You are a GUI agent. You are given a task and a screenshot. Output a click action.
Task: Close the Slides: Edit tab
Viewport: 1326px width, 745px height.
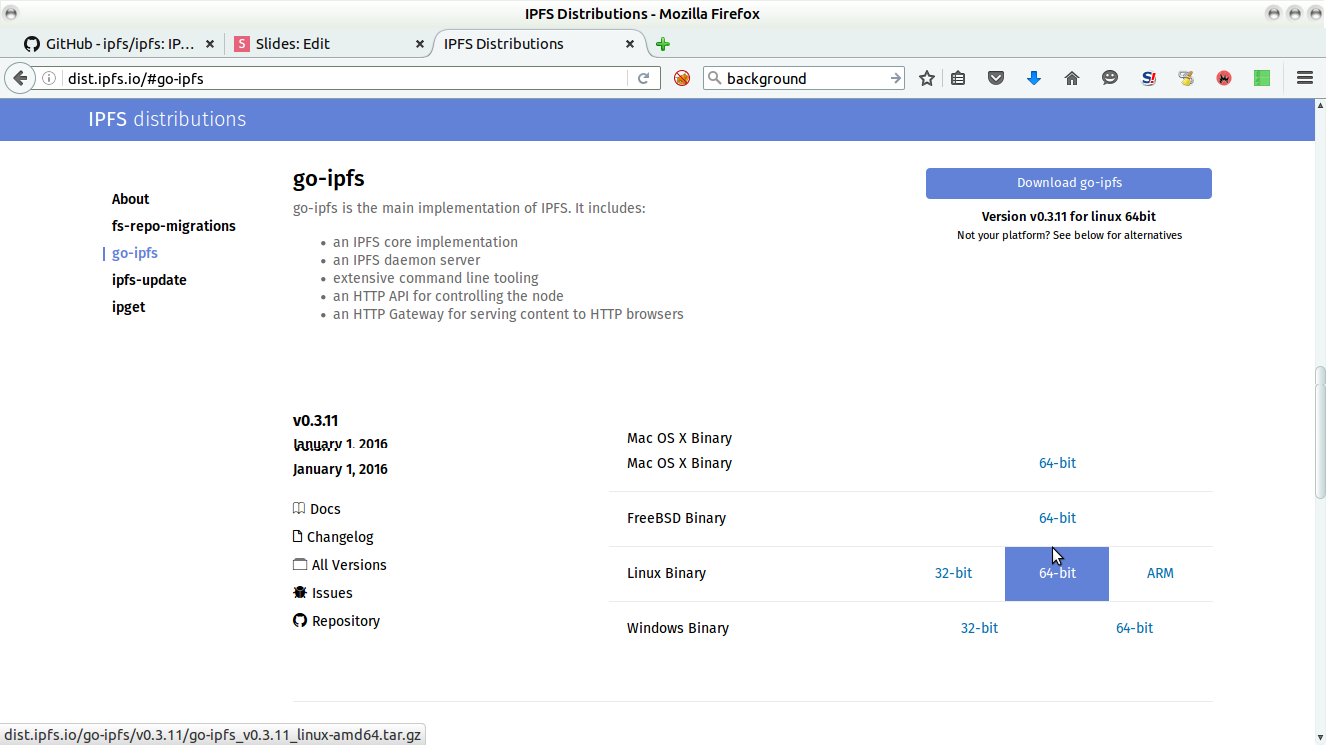[420, 44]
